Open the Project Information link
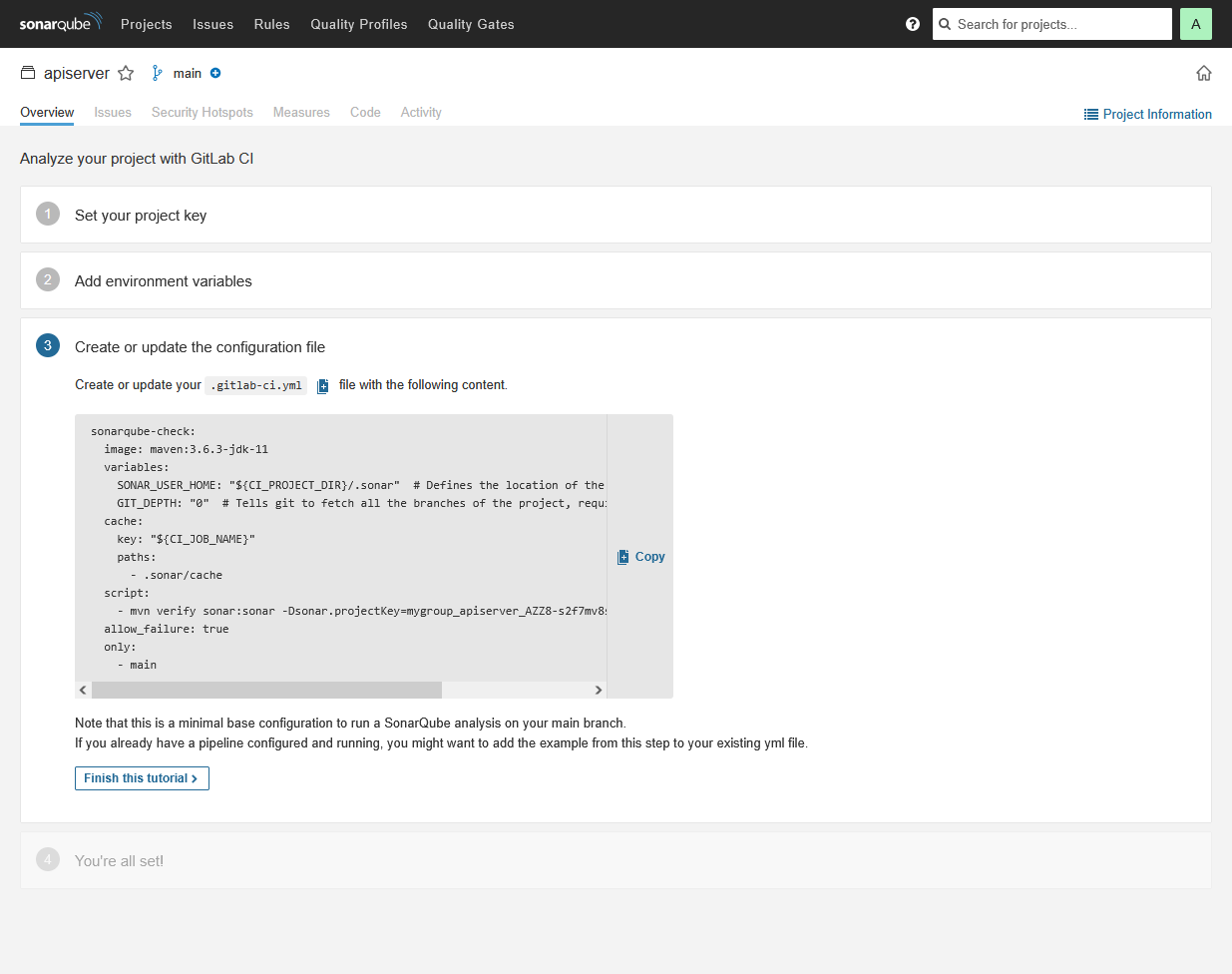 click(x=1148, y=115)
